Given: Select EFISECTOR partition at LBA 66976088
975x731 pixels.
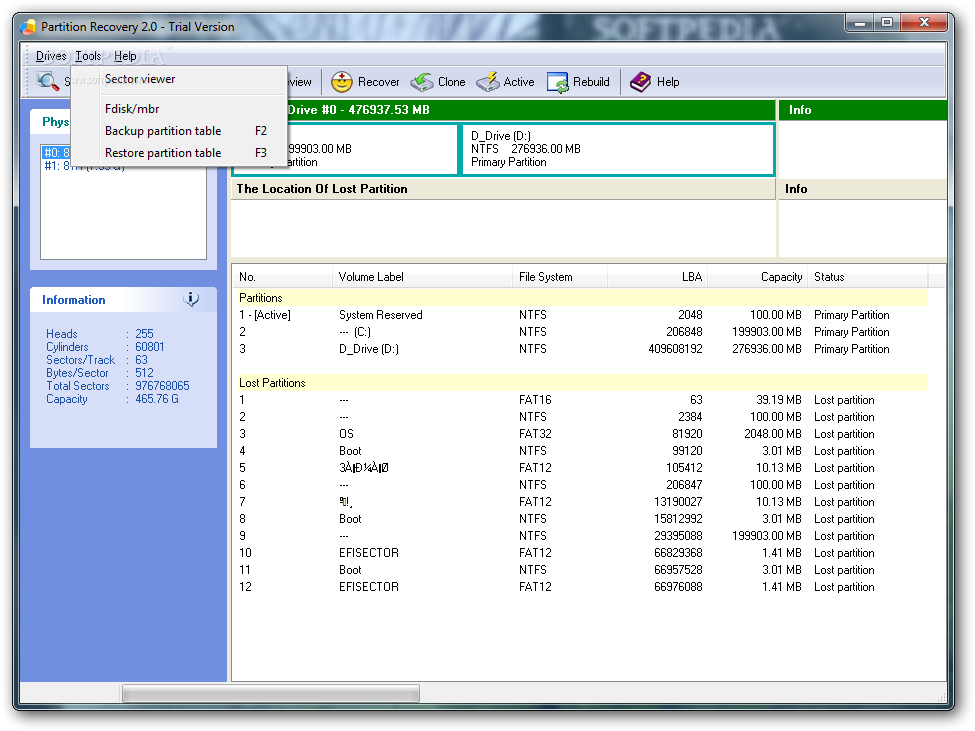Looking at the screenshot, I should tap(581, 587).
